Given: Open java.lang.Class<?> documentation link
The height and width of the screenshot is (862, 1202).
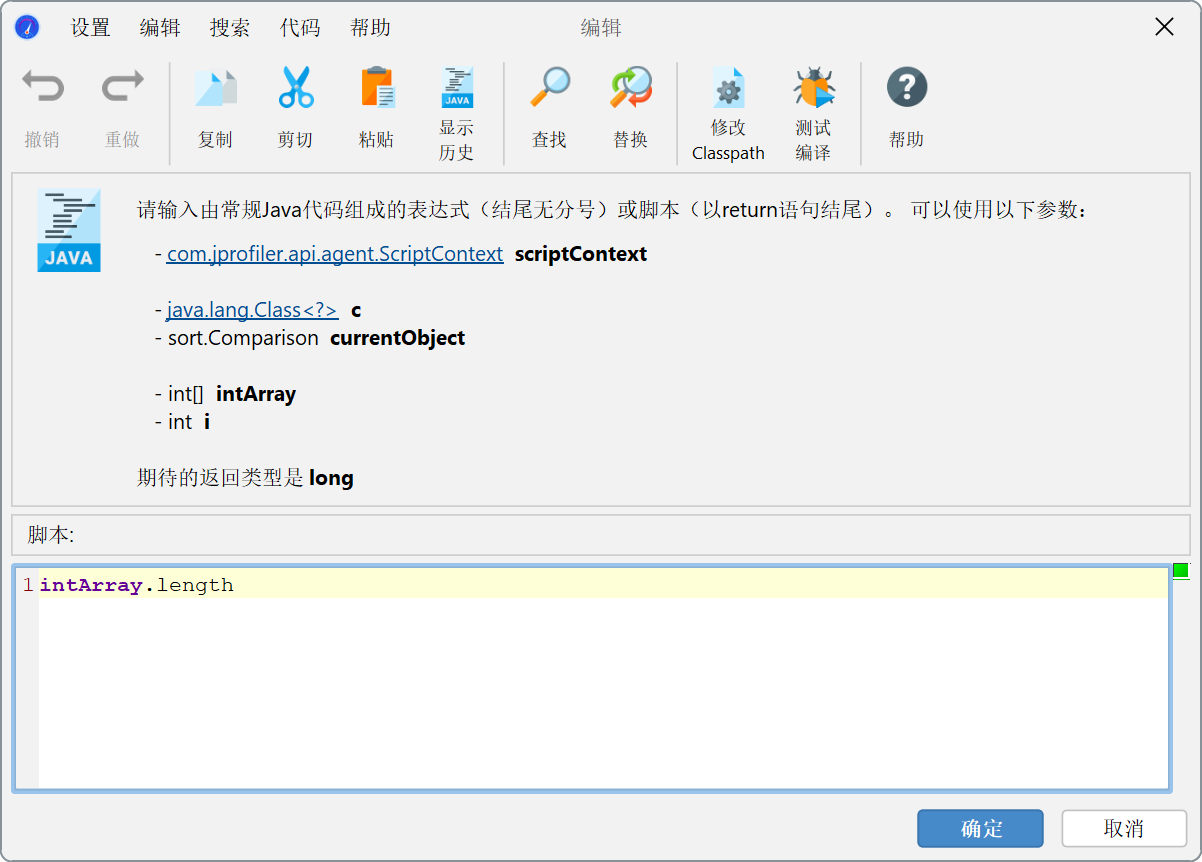Looking at the screenshot, I should pos(252,310).
